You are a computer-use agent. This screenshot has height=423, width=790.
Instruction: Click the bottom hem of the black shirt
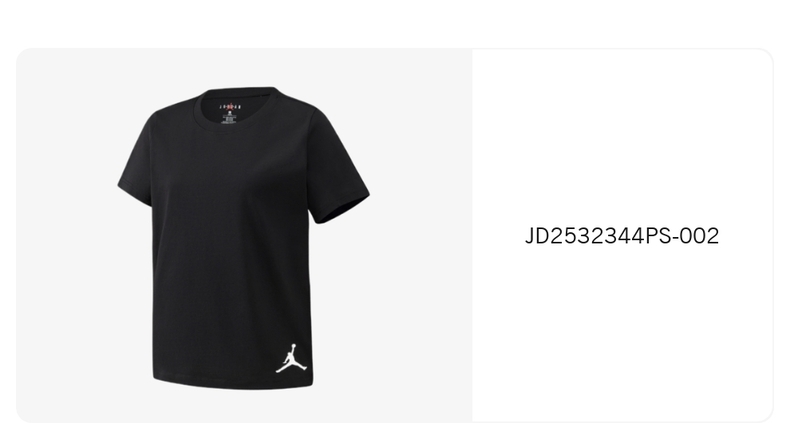233,383
